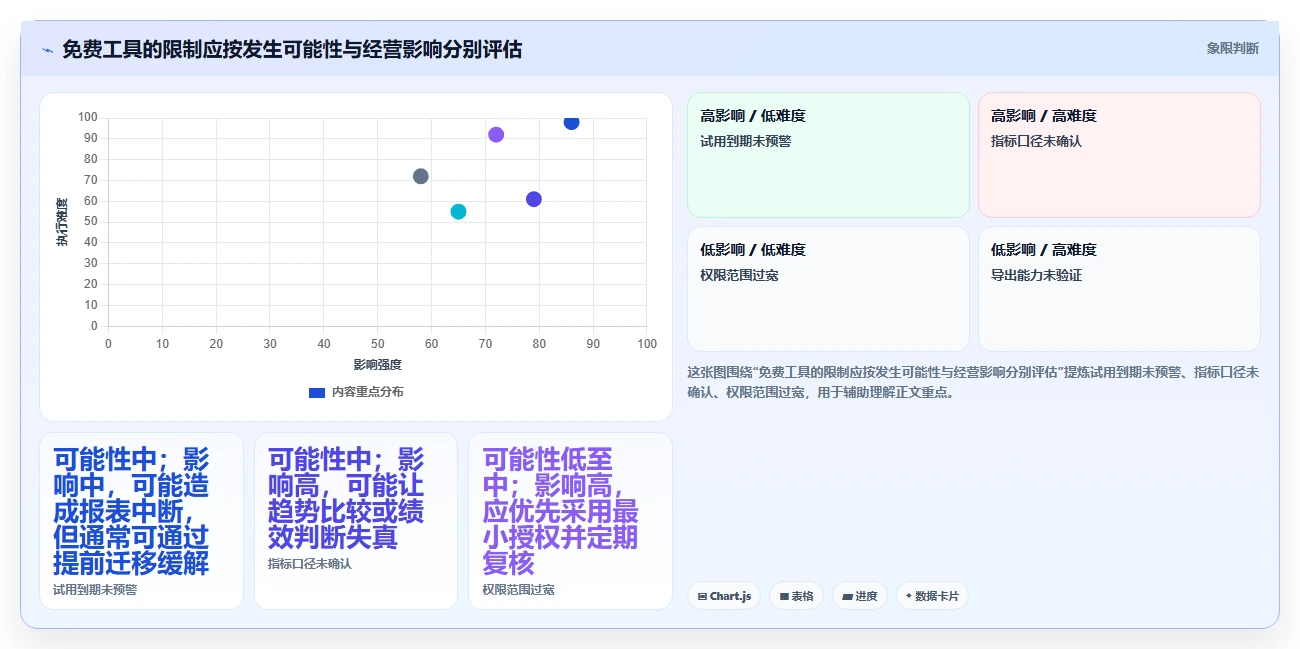Click the cyan scatter point
The image size is (1300, 649).
pyautogui.click(x=458, y=211)
